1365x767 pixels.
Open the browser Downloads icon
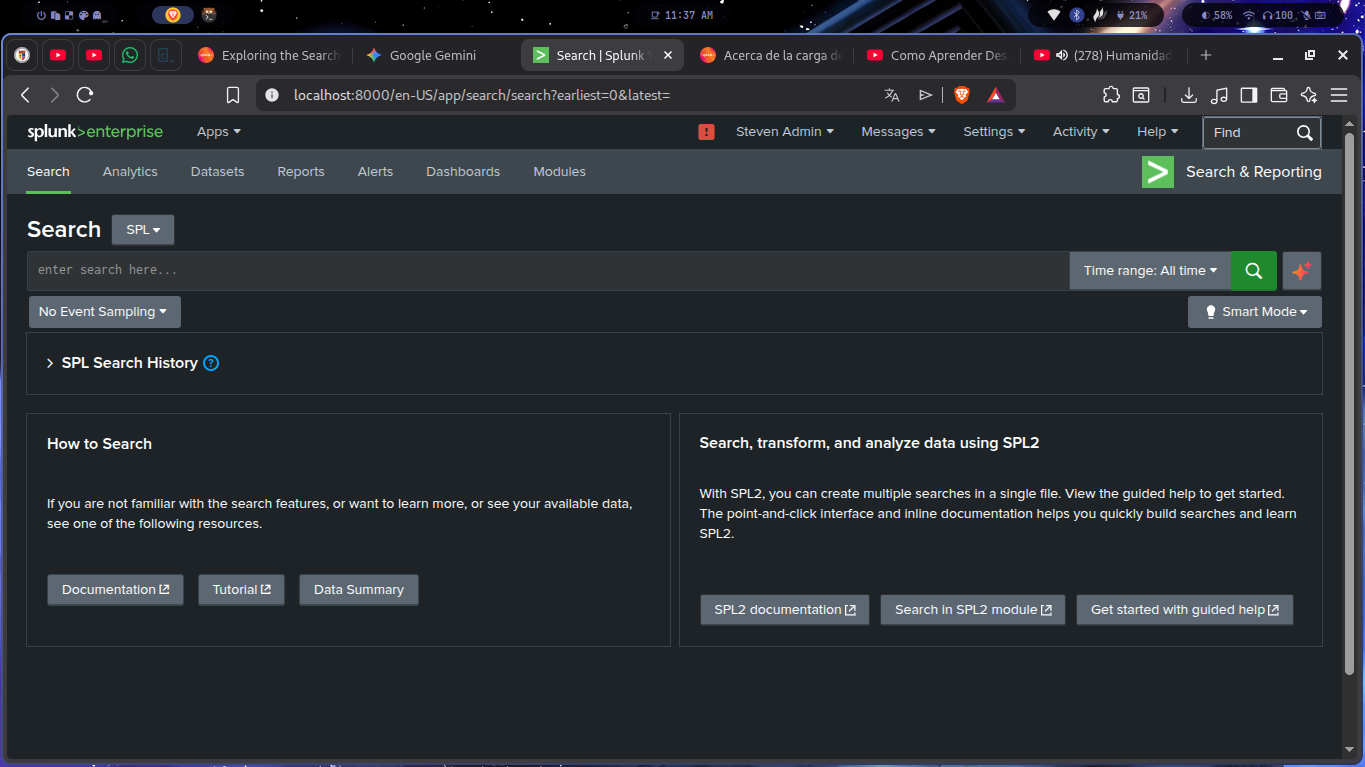pos(1188,94)
